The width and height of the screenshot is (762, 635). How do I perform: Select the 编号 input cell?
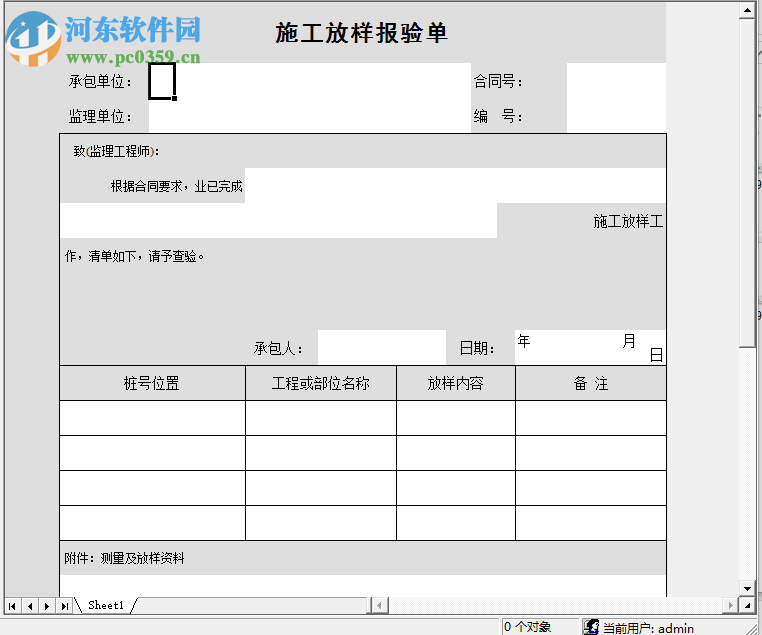pyautogui.click(x=616, y=116)
